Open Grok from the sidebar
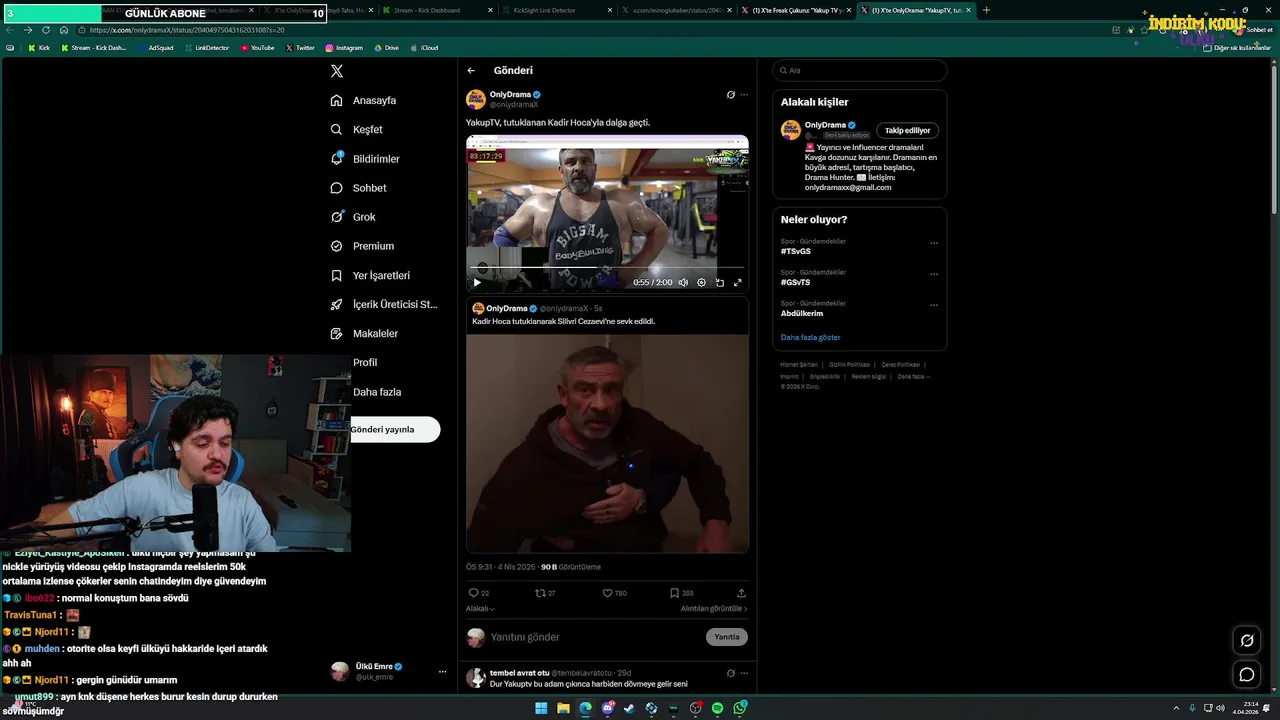Screen dimensions: 1280x720 (x=353, y=217)
